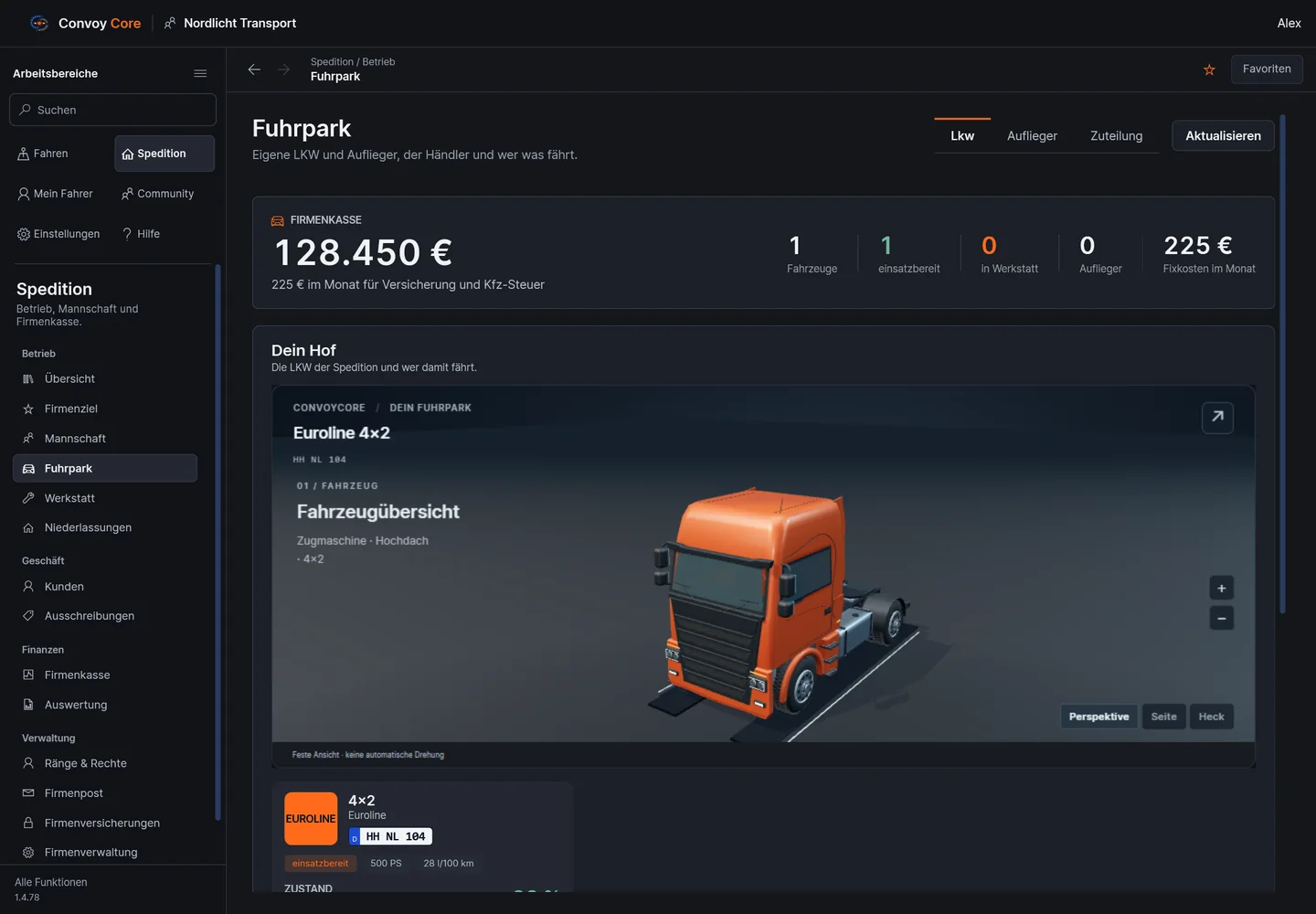Viewport: 1316px width, 914px height.
Task: Click the Convoy Core logo
Action: [86, 23]
